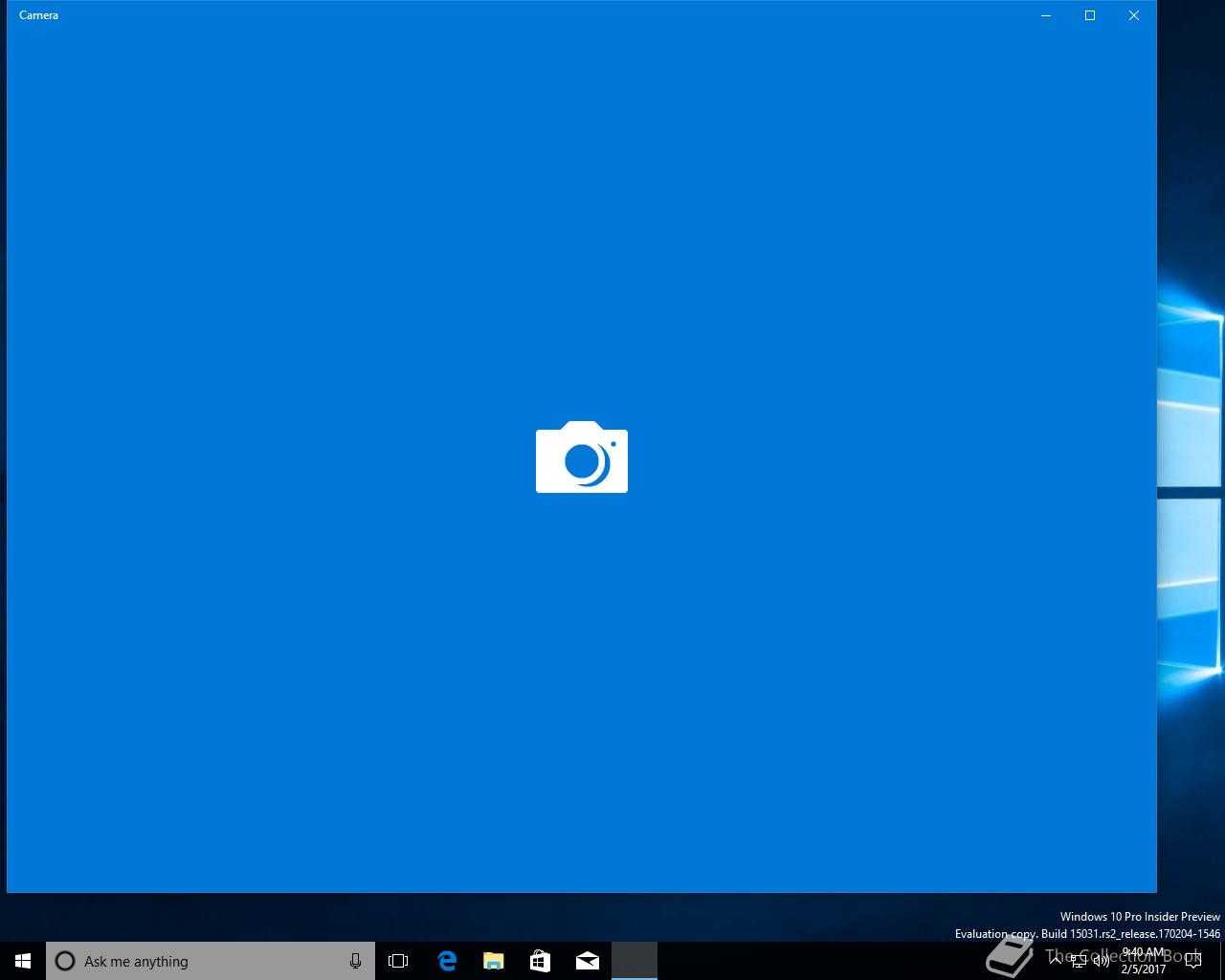The image size is (1225, 980).
Task: Minimize the Camera window
Action: [x=1046, y=15]
